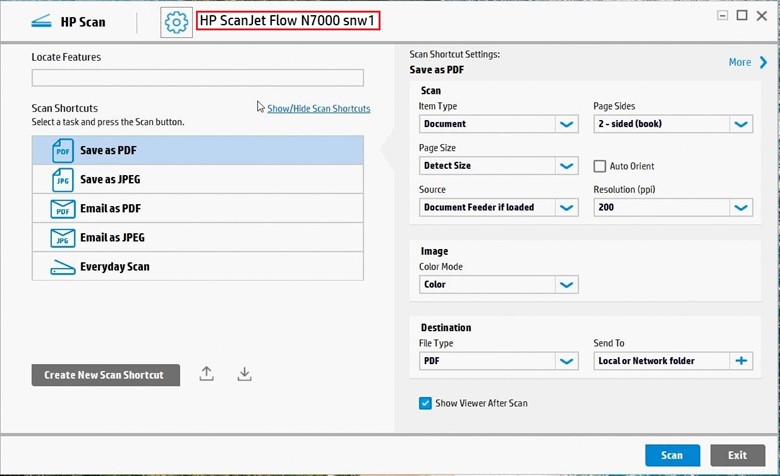Expand the Page Sides dropdown
Image resolution: width=780 pixels, height=476 pixels.
741,124
